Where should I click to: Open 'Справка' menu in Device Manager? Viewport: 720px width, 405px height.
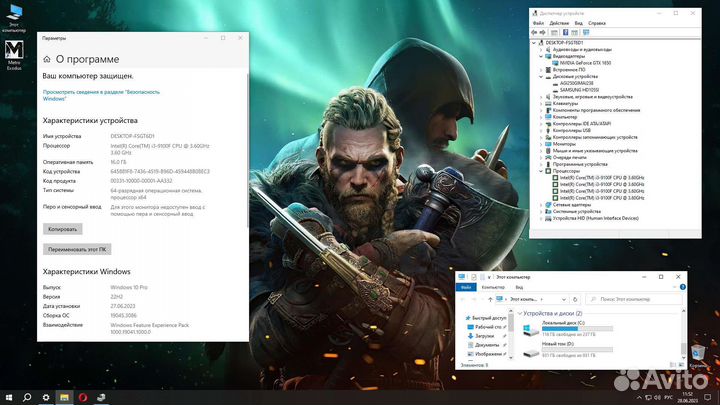click(x=597, y=23)
